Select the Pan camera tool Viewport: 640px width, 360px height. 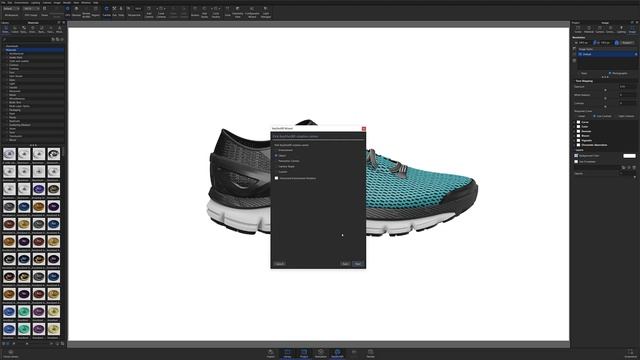point(114,11)
